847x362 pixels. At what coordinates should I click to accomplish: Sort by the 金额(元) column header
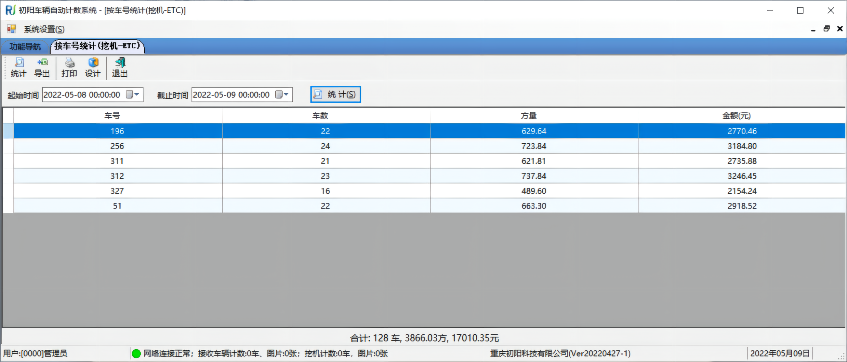click(x=742, y=116)
